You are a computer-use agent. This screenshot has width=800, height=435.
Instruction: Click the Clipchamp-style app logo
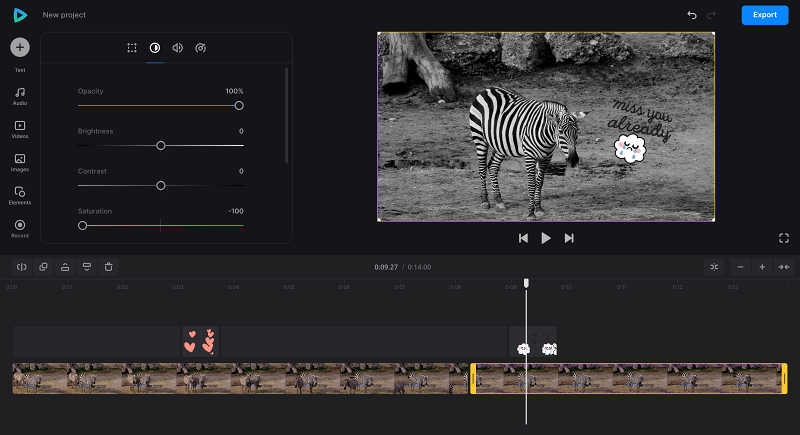pos(20,15)
